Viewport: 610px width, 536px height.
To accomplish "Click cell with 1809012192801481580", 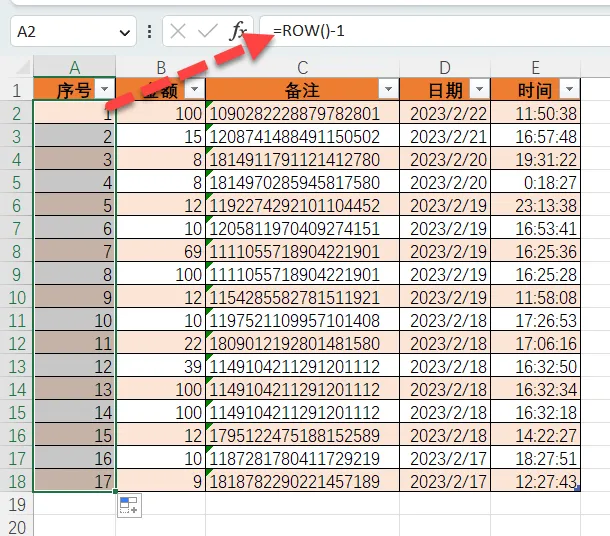I will point(303,343).
